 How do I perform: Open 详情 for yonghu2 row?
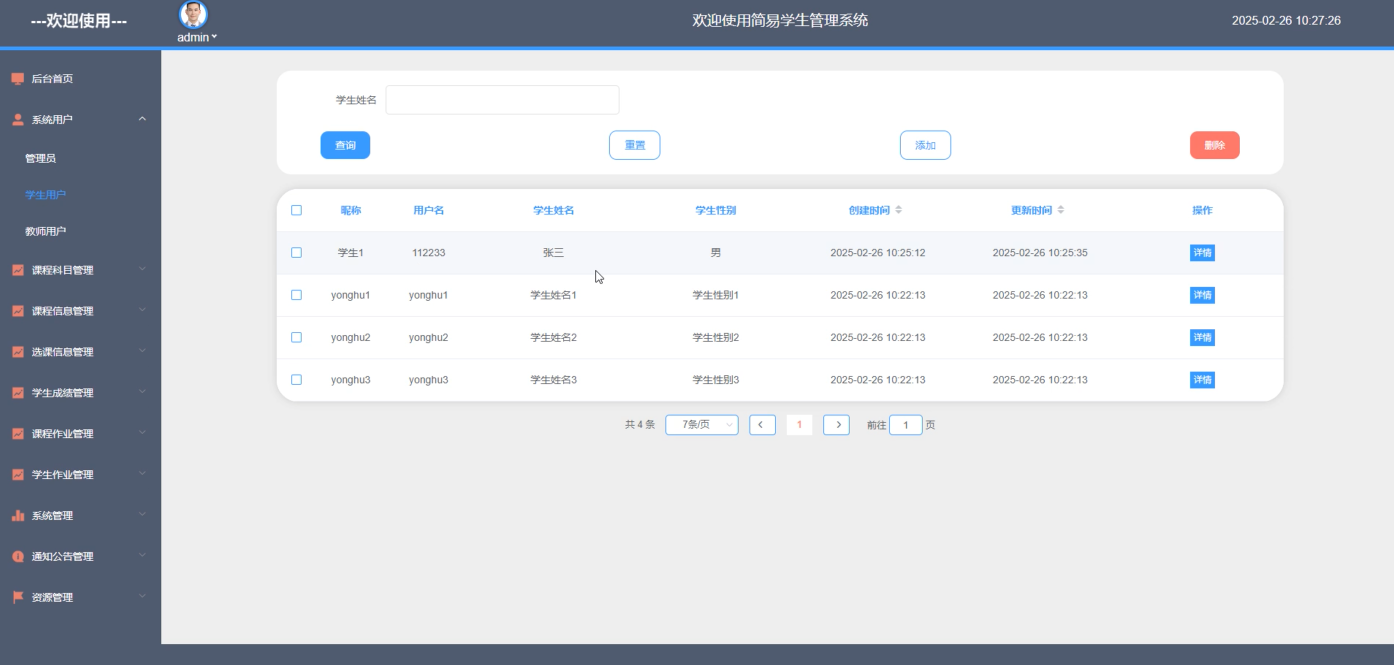[1202, 337]
